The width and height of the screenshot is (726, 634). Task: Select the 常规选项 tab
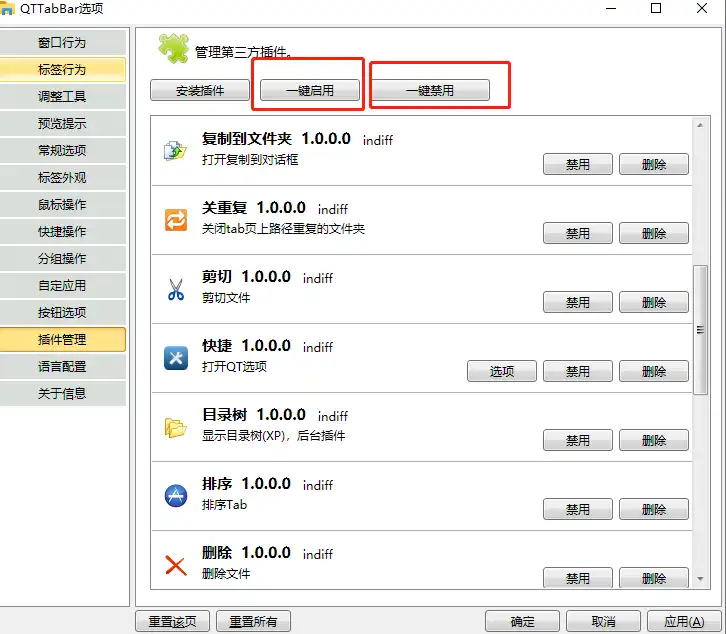(62, 150)
